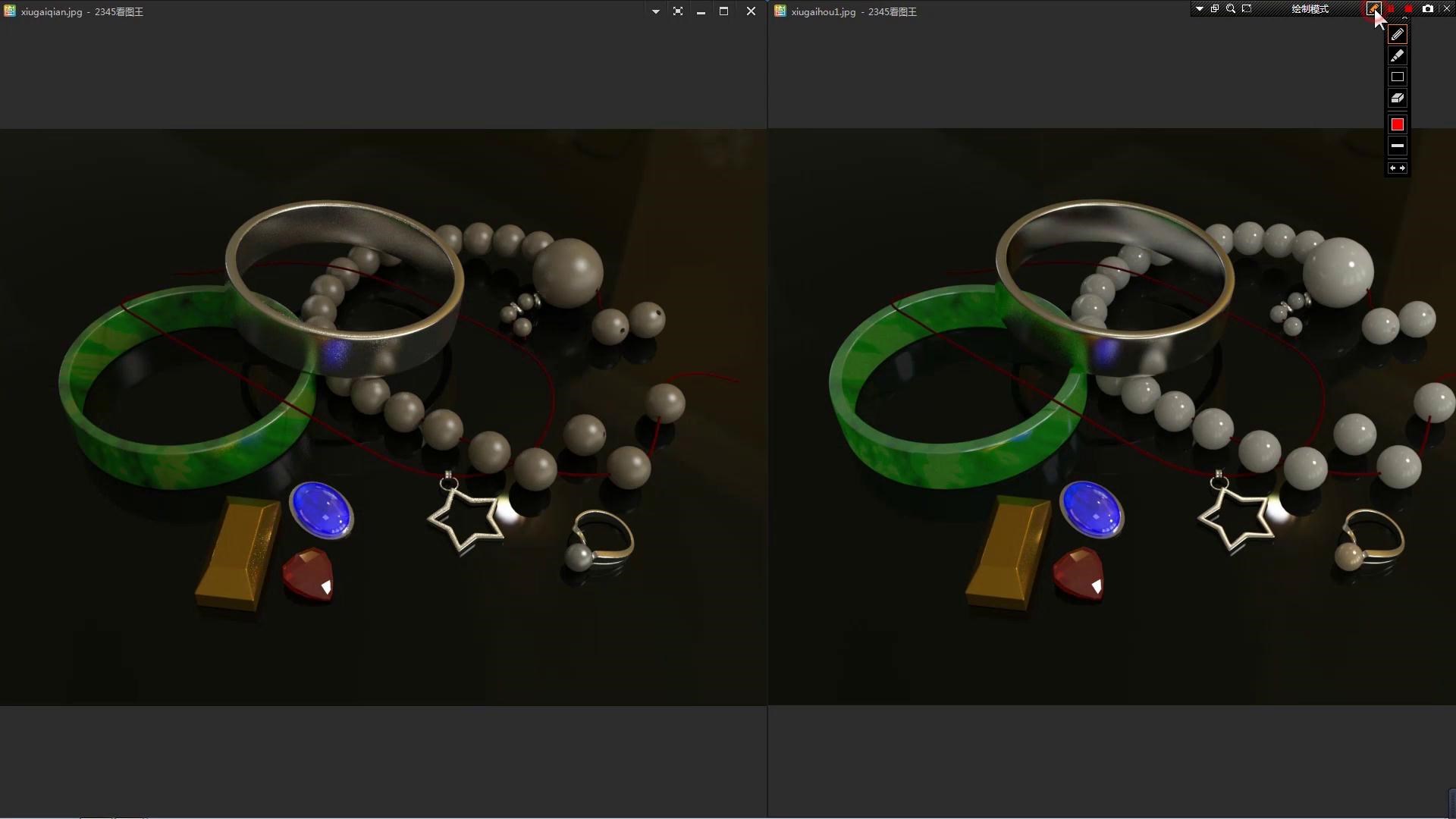Viewport: 1456px width, 819px height.
Task: Select the rectangle shape tool
Action: [1397, 77]
